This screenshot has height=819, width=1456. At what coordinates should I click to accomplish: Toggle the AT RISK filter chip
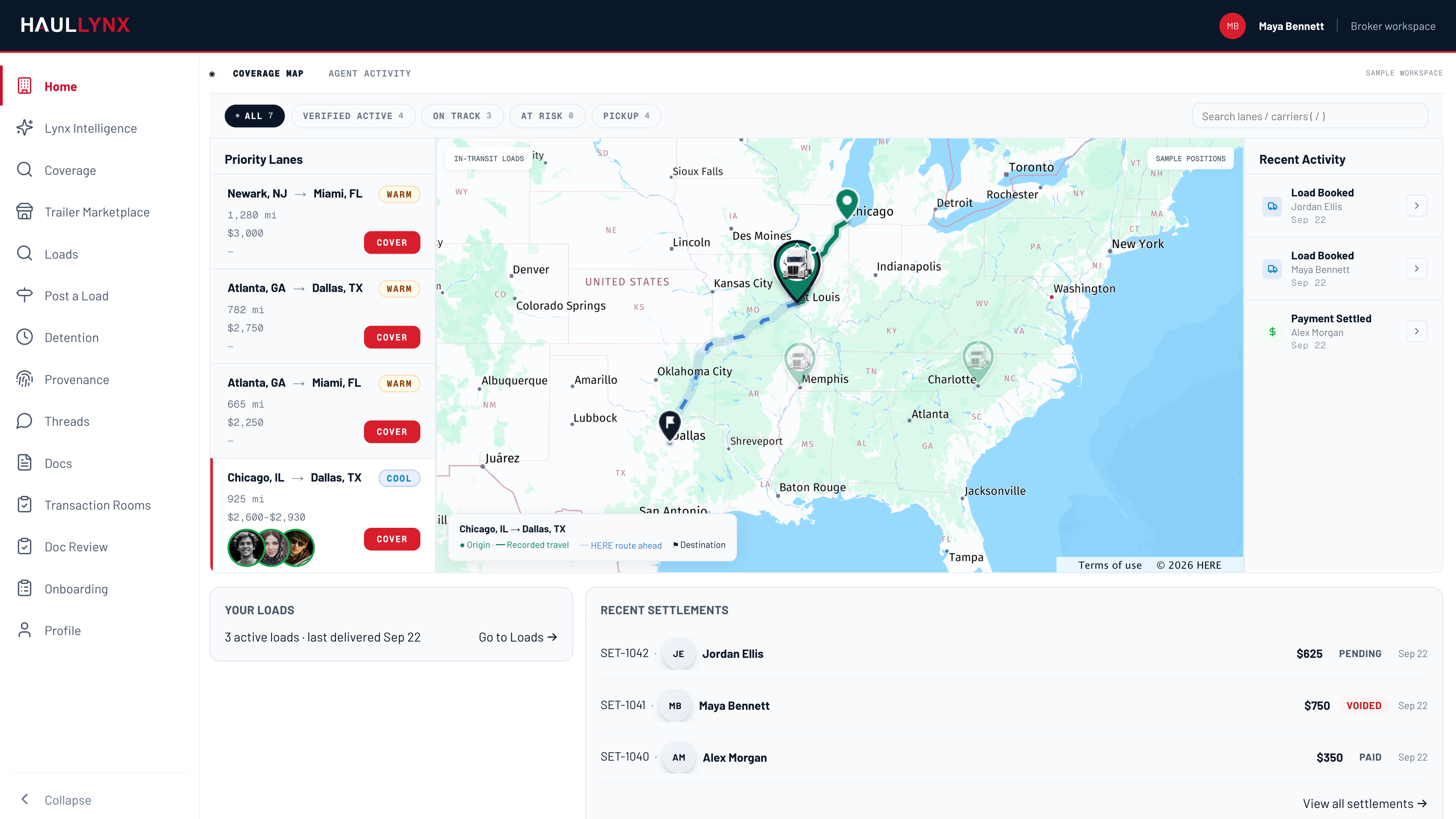click(547, 116)
